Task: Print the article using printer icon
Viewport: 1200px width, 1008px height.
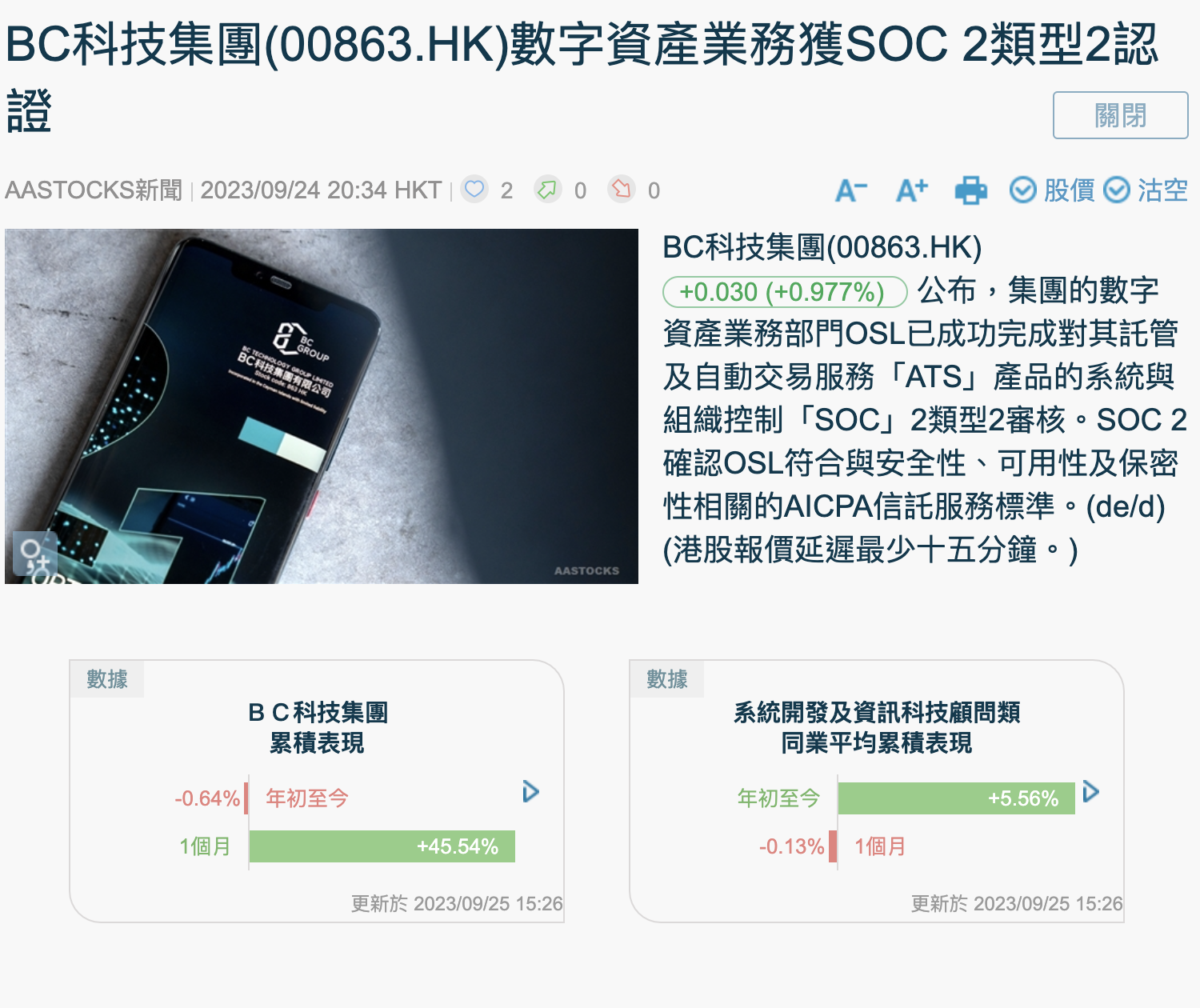Action: (971, 190)
